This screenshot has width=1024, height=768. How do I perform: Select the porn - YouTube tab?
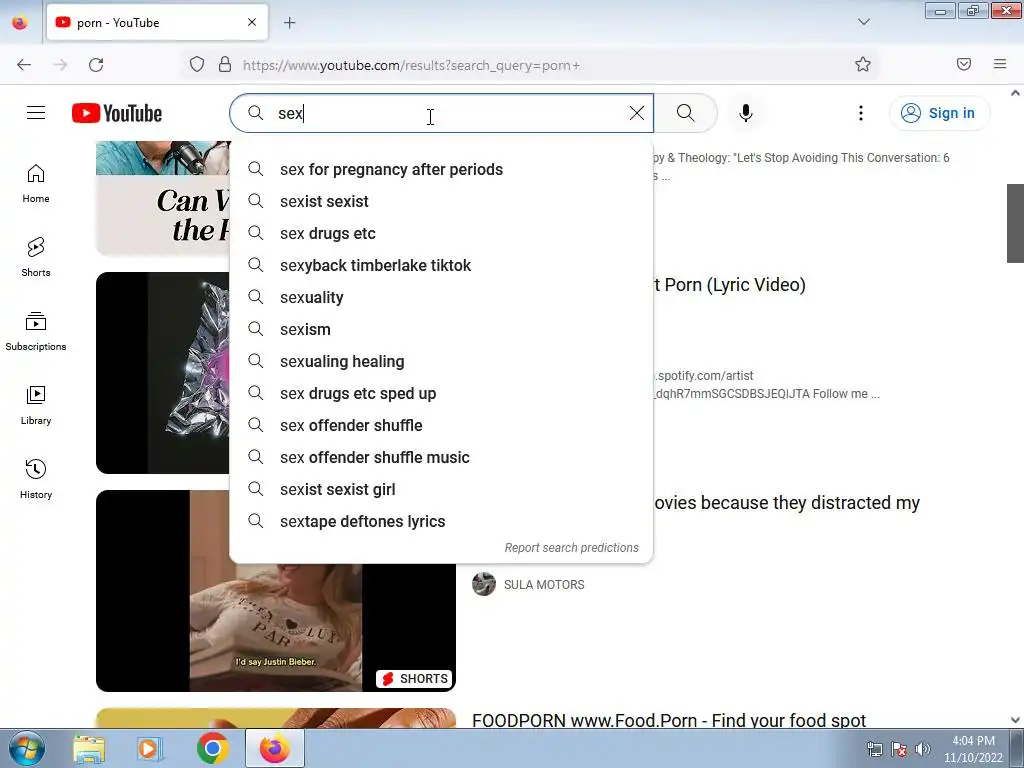[x=157, y=22]
